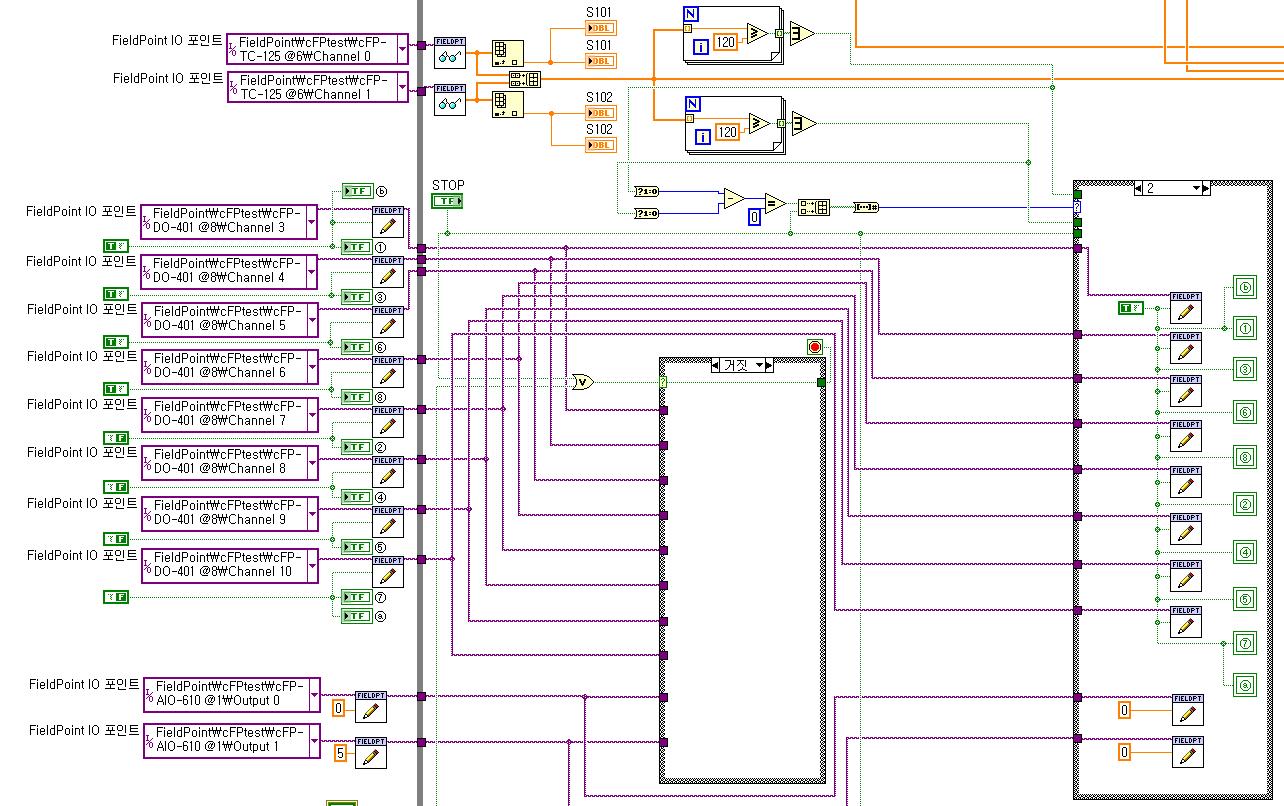This screenshot has height=806, width=1284.
Task: Click TF local variable labeled ⑥ on left
Action: (356, 347)
